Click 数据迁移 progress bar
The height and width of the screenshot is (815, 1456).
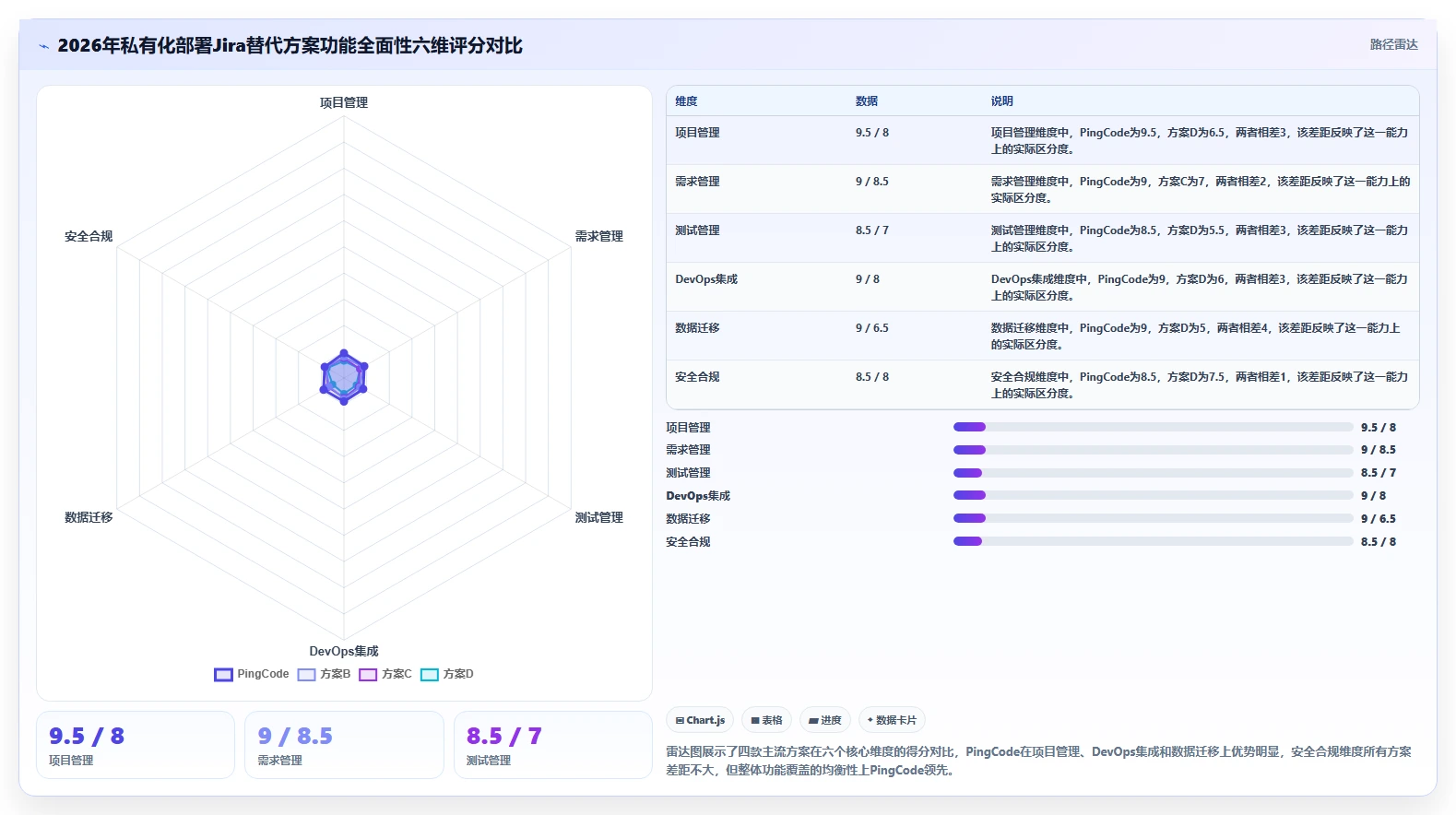pos(1154,518)
